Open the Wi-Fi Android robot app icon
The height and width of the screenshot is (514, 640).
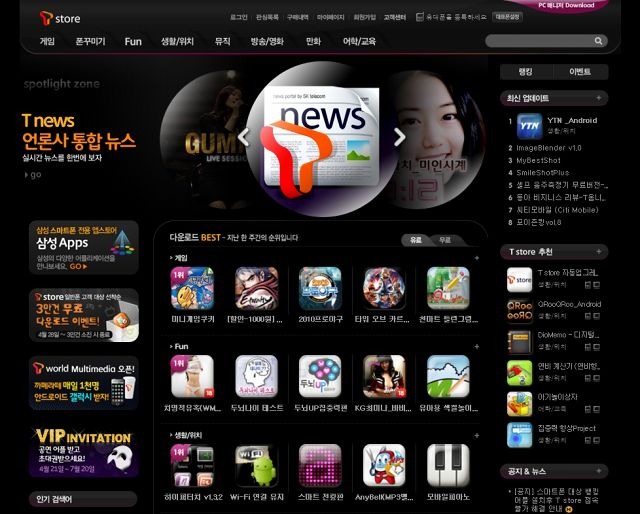[x=256, y=465]
